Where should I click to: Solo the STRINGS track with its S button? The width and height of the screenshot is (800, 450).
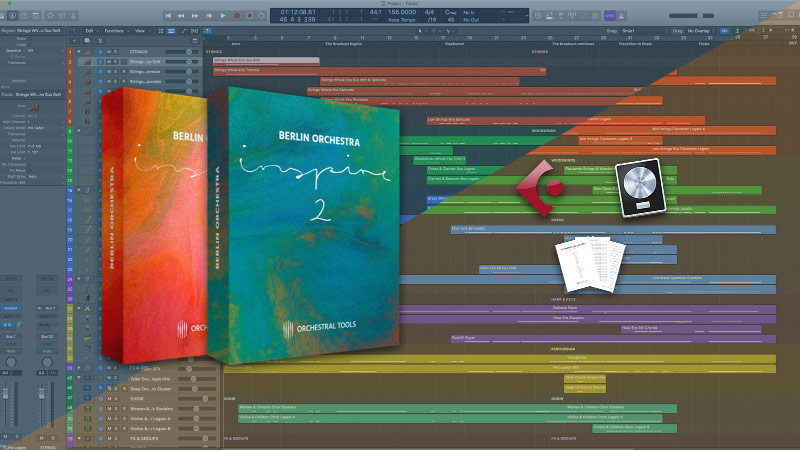[x=115, y=52]
